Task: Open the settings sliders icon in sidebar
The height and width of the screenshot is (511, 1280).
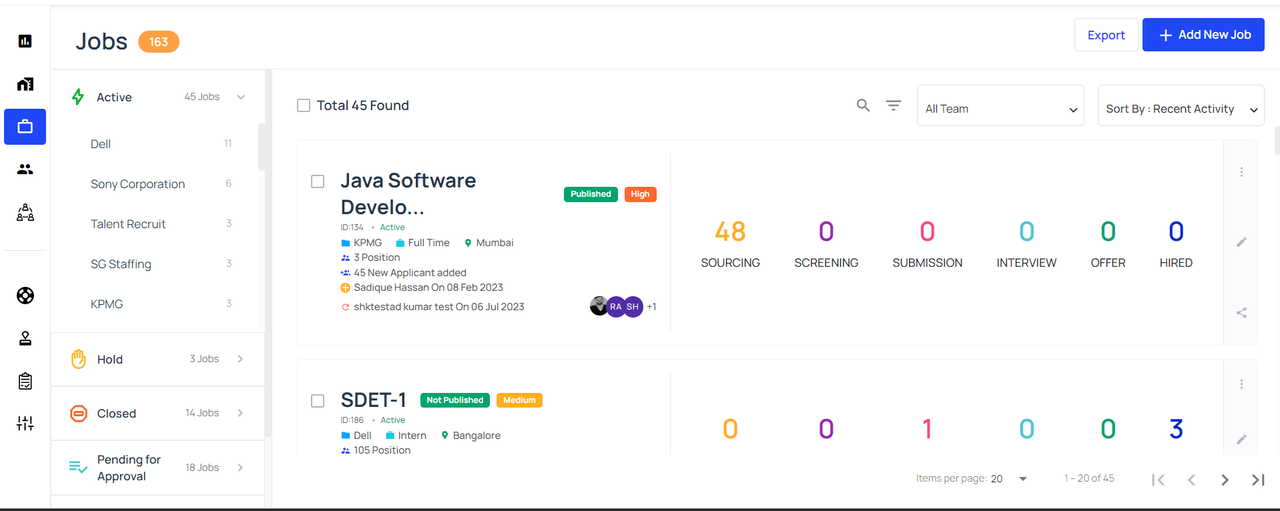Action: tap(25, 424)
